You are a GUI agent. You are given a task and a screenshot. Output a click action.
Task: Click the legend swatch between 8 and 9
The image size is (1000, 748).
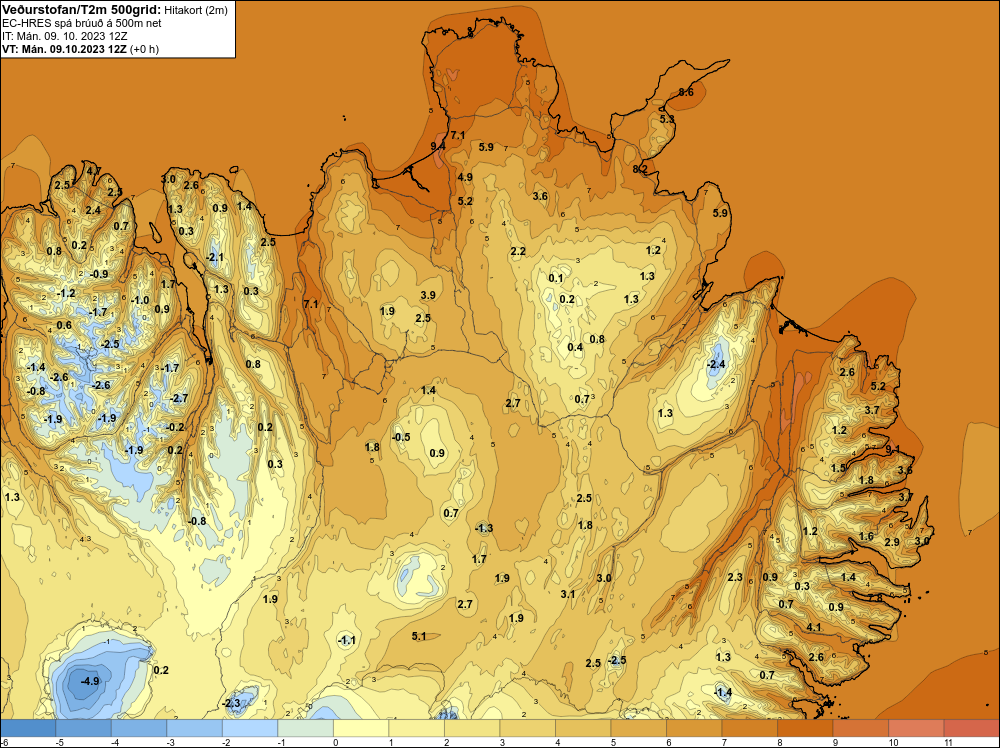point(805,728)
